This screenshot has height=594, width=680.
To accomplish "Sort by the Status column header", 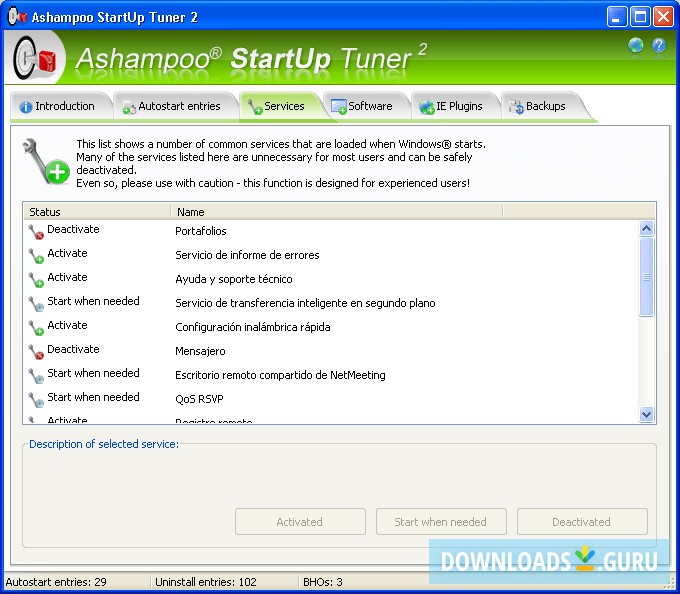I will coord(97,212).
